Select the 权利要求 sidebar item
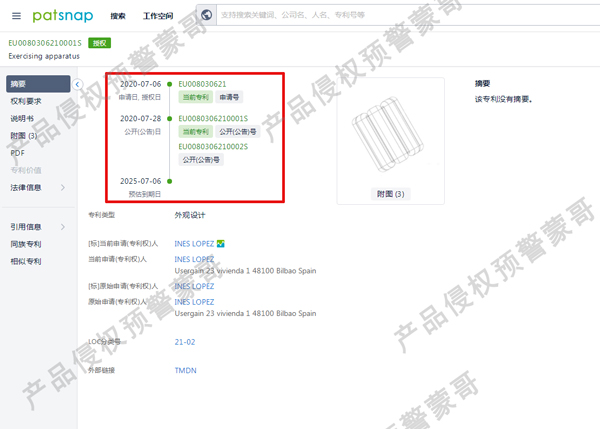Viewport: 600px width, 429px height. (x=26, y=101)
